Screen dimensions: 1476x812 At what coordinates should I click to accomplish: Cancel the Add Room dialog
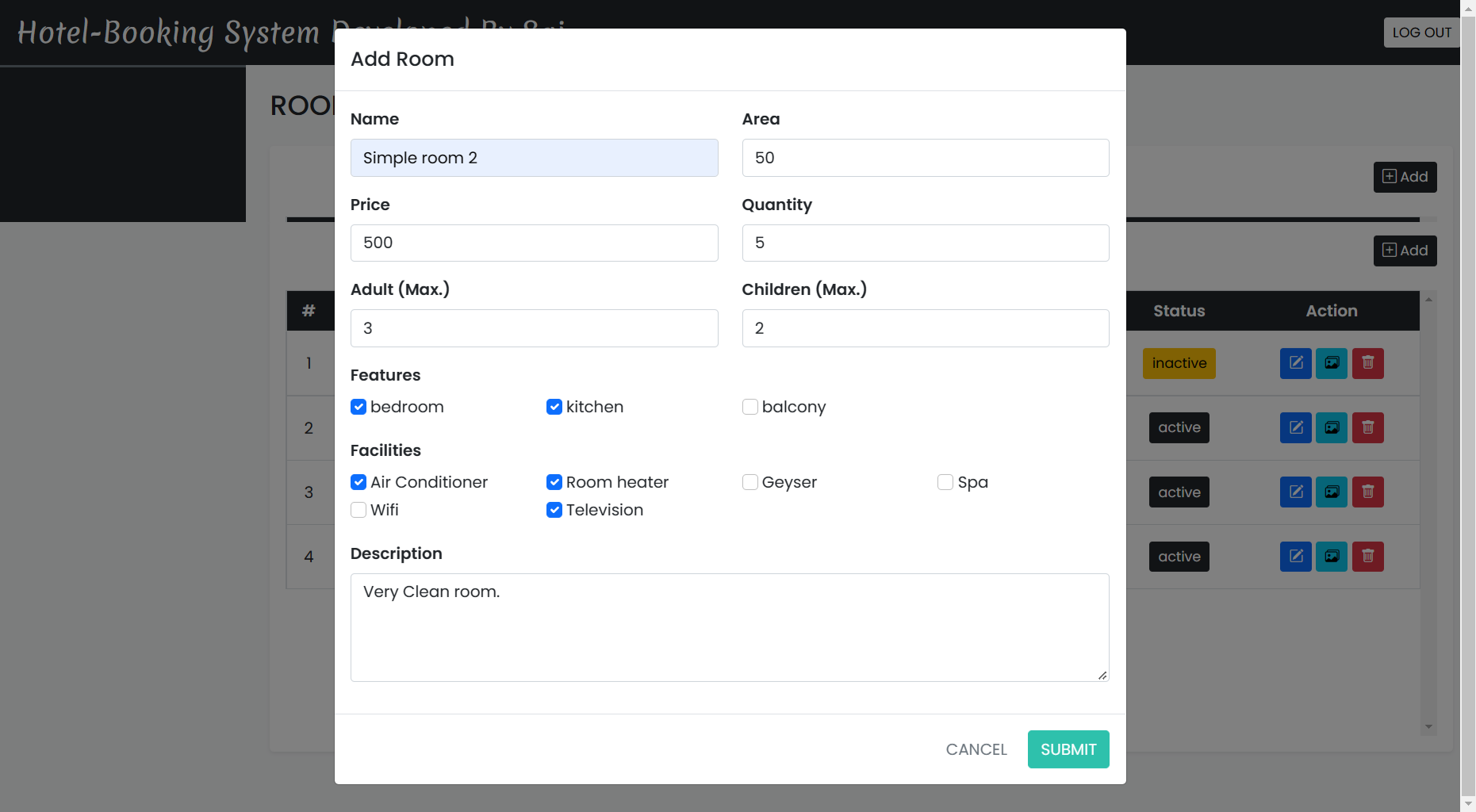pos(976,749)
